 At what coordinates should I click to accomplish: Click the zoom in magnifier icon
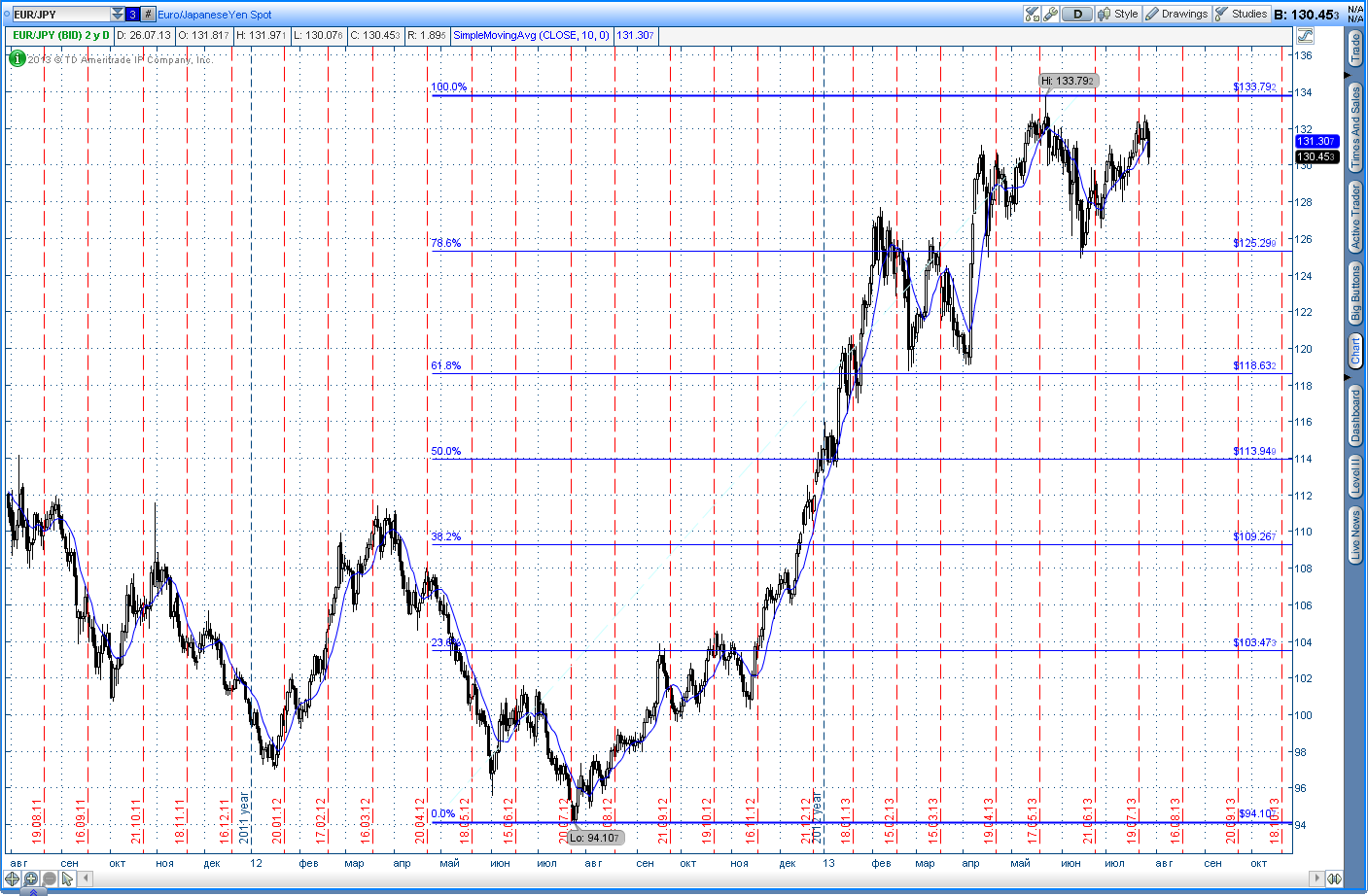tap(31, 879)
